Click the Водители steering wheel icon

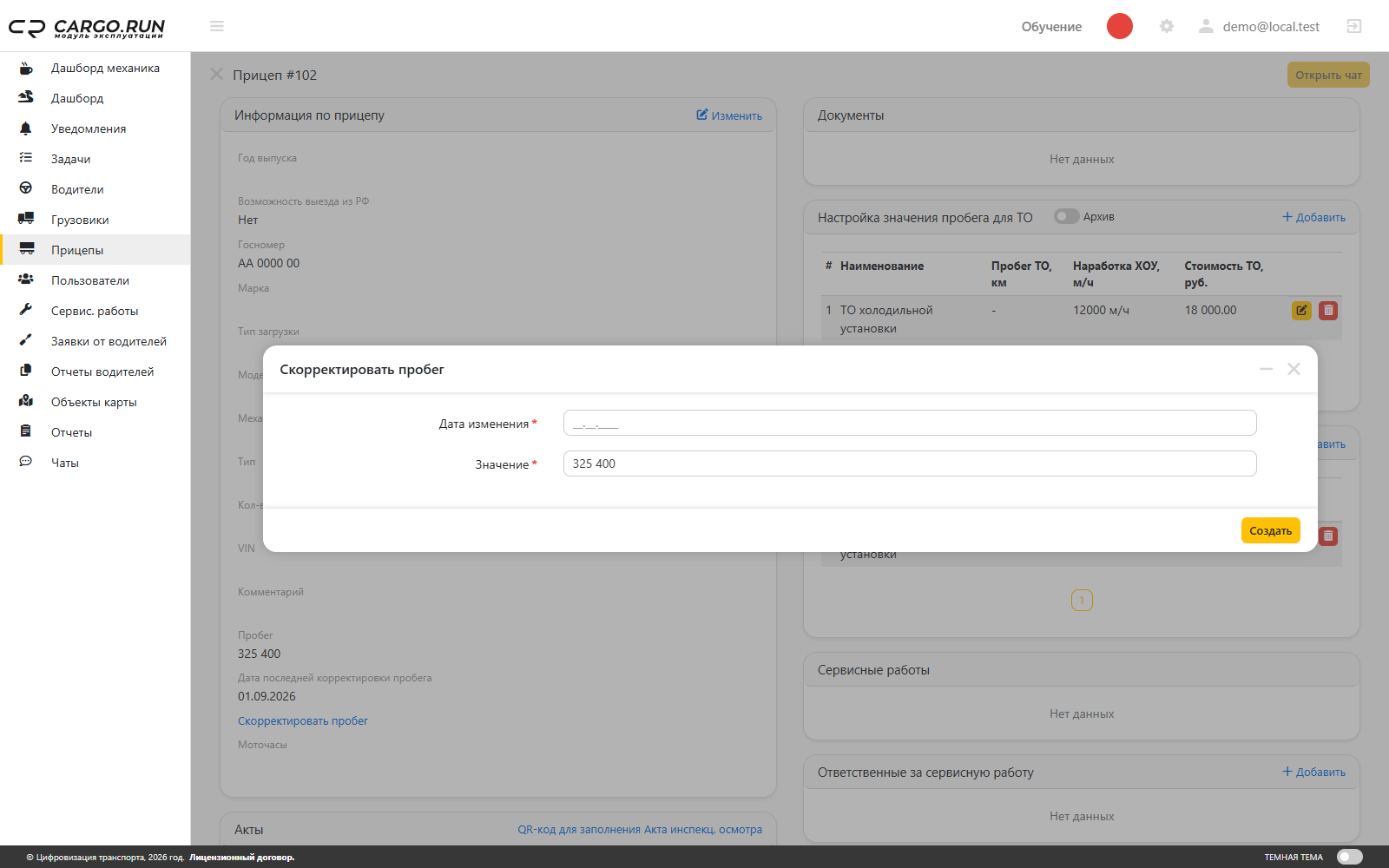coord(26,188)
